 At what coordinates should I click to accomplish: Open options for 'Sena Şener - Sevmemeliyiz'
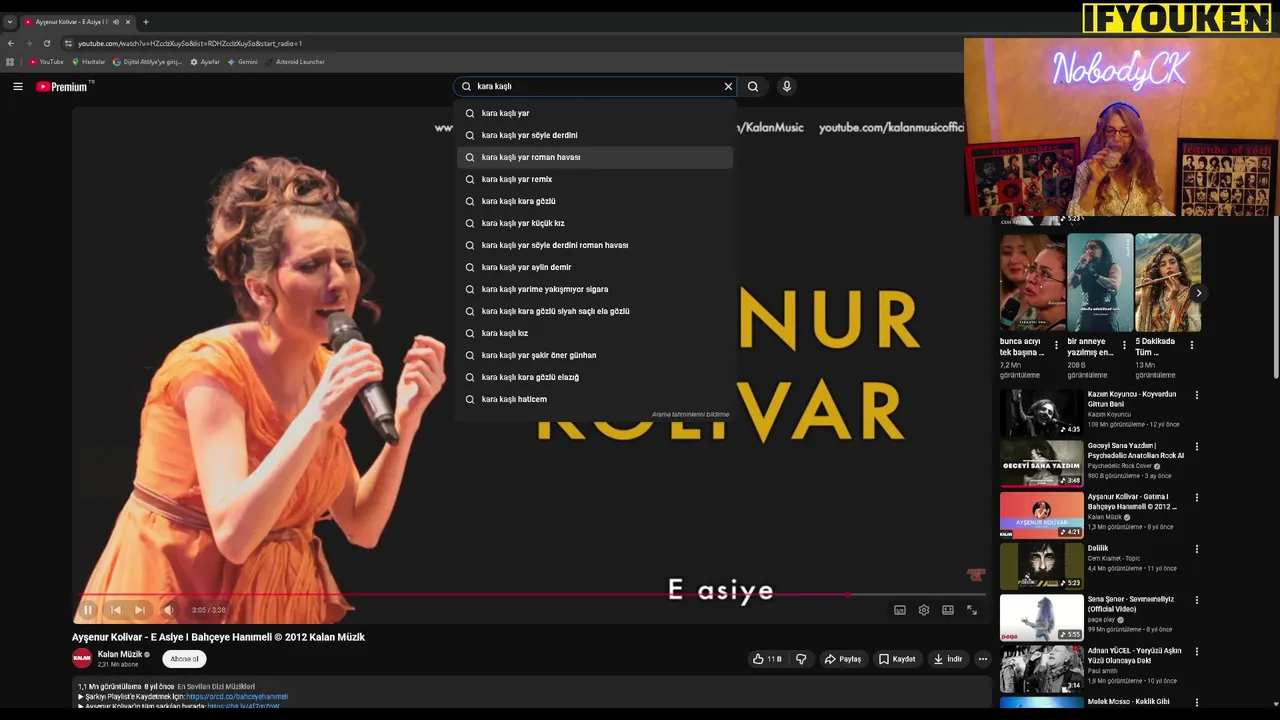pyautogui.click(x=1196, y=600)
